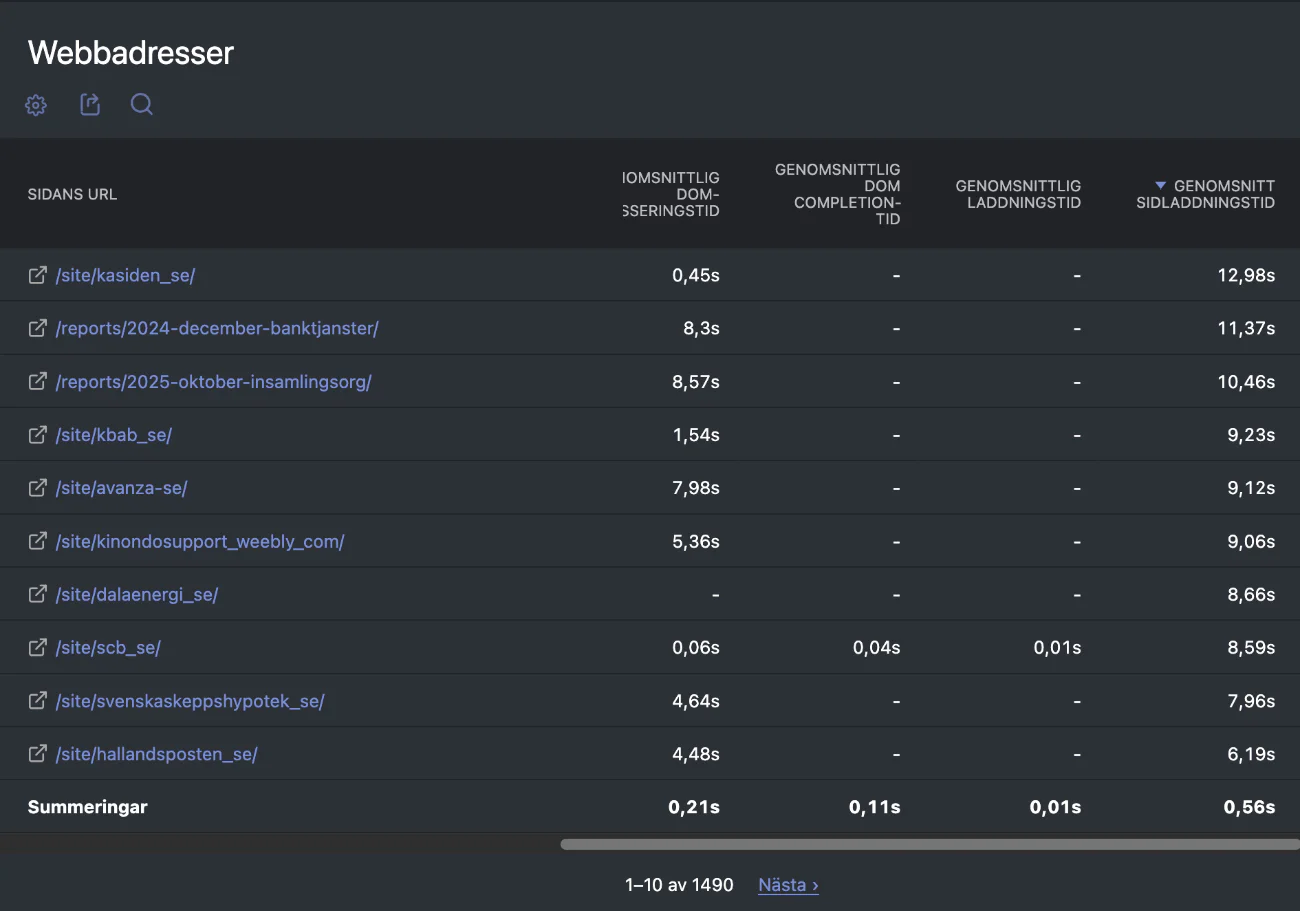Sort by Genomsnittlig DOM Completion-tid header
Image resolution: width=1300 pixels, height=911 pixels.
[x=838, y=194]
